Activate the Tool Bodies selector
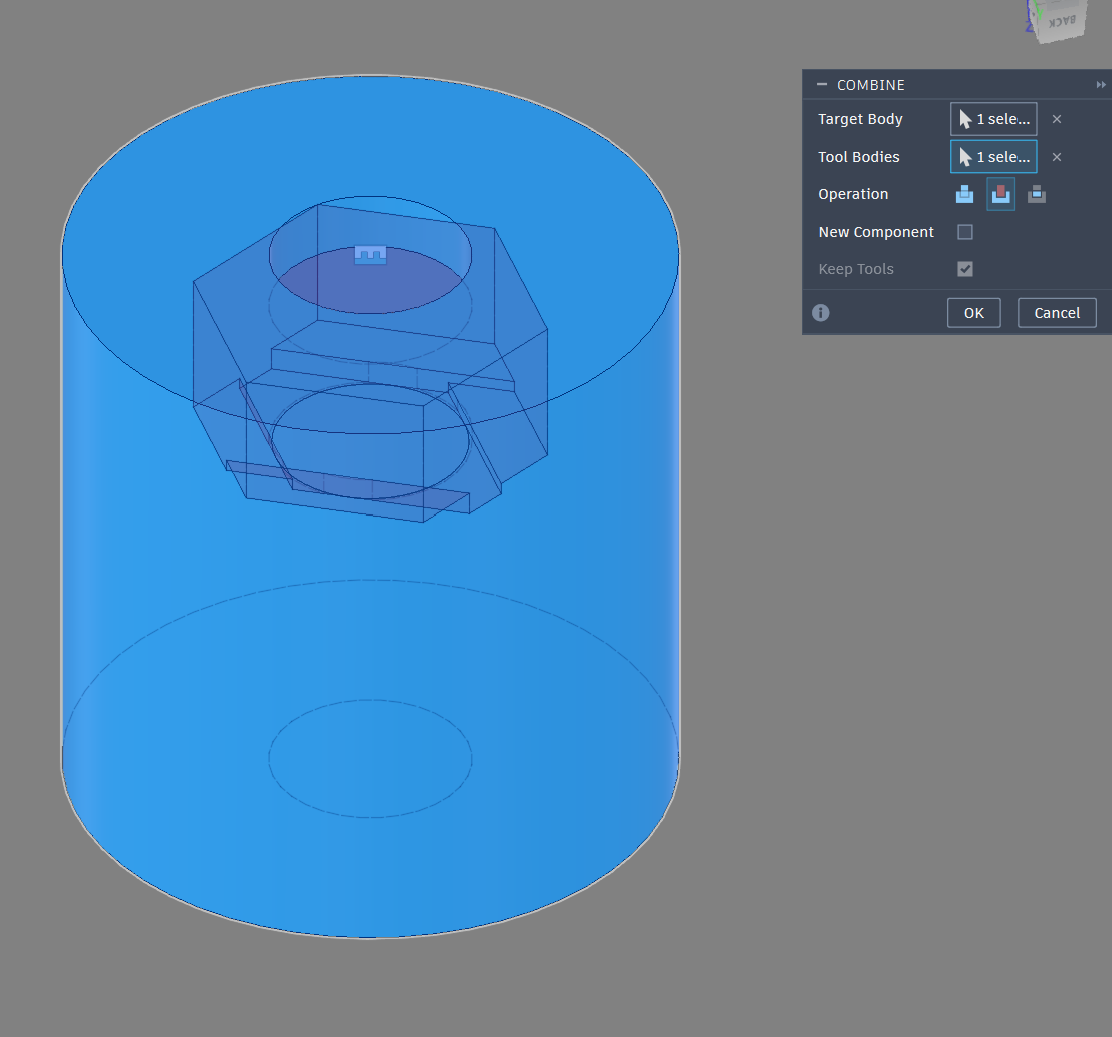Image resolution: width=1112 pixels, height=1037 pixels. pyautogui.click(x=993, y=157)
